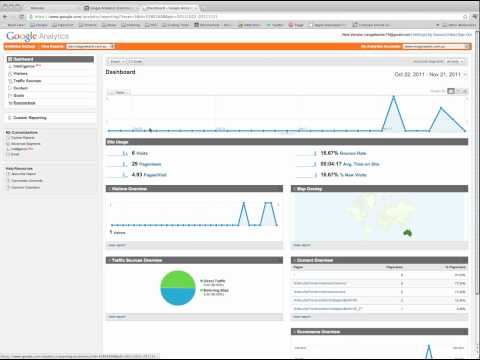This screenshot has width=480, height=360.
Task: Click the Visitors person icon in sidebar
Action: (10, 74)
